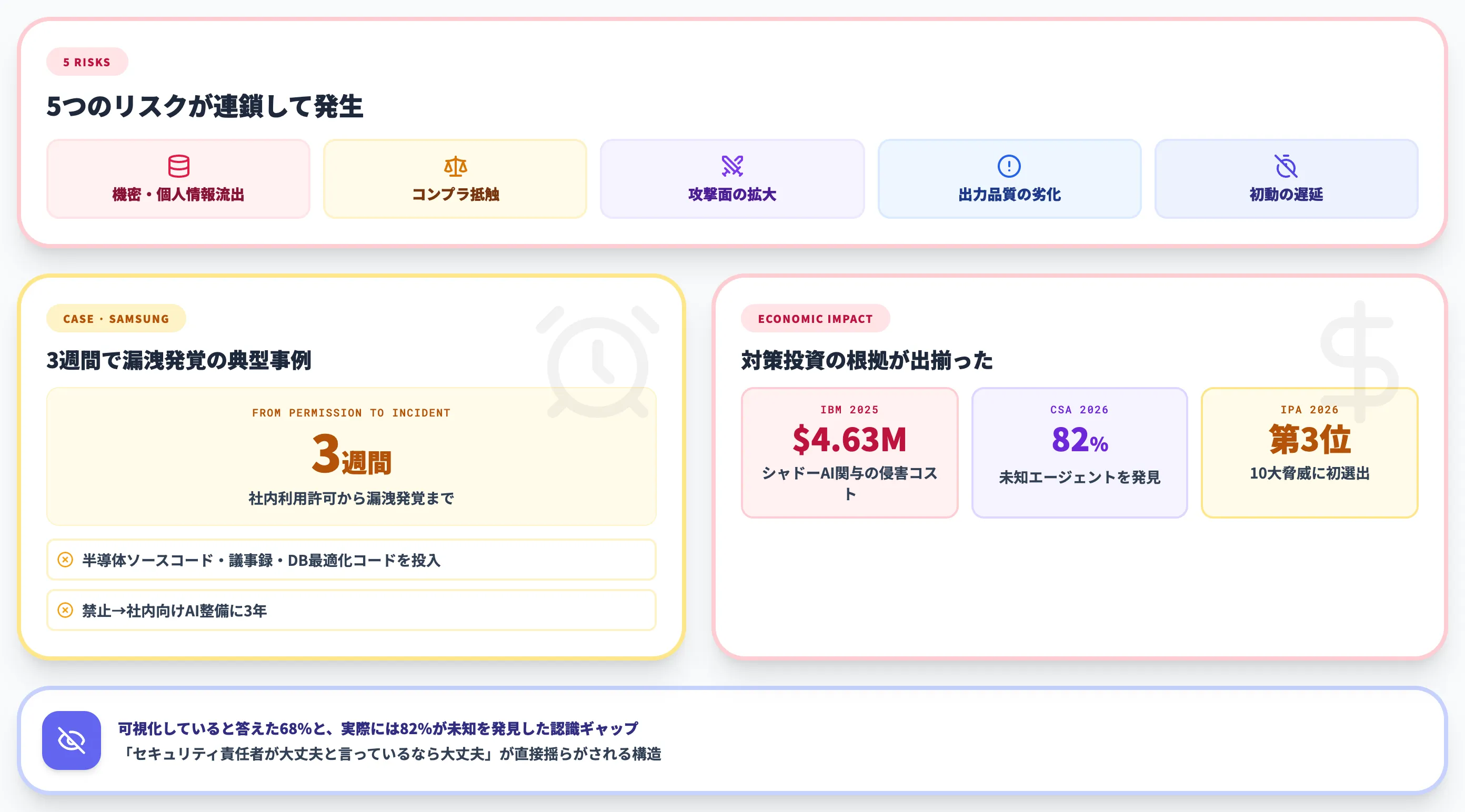Image resolution: width=1465 pixels, height=812 pixels.
Task: Click the heading 5つのリスクが連鎖して発生
Action: 205,106
